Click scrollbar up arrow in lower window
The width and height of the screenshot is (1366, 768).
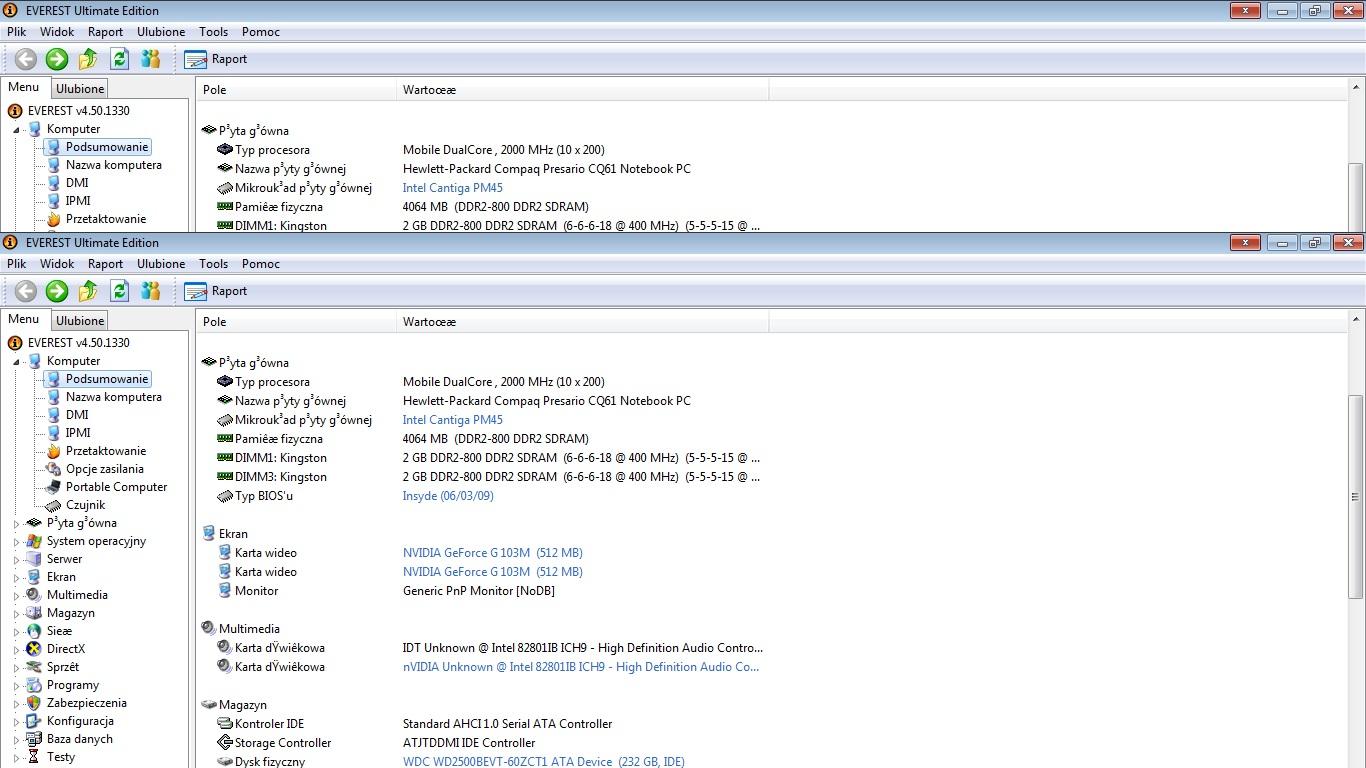coord(1356,319)
